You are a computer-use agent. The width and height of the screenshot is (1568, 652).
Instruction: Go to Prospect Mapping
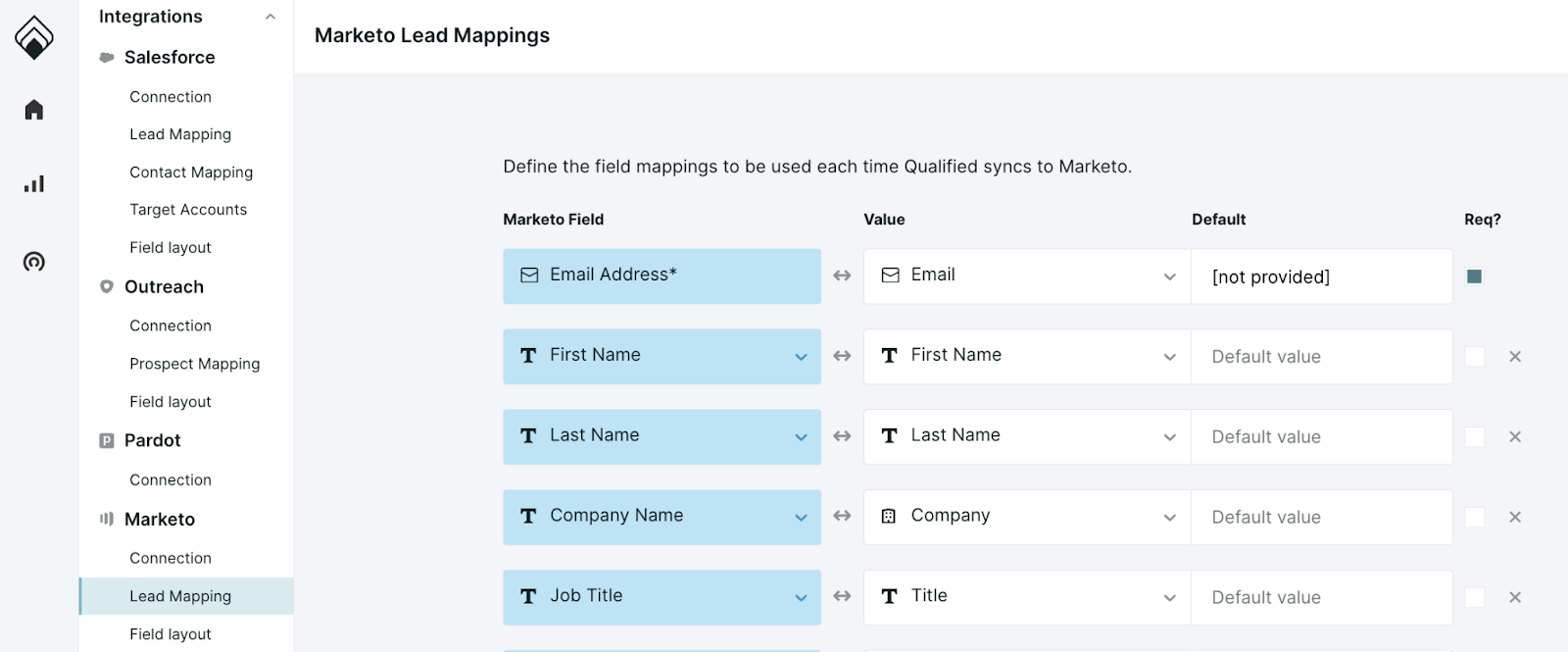(x=195, y=364)
